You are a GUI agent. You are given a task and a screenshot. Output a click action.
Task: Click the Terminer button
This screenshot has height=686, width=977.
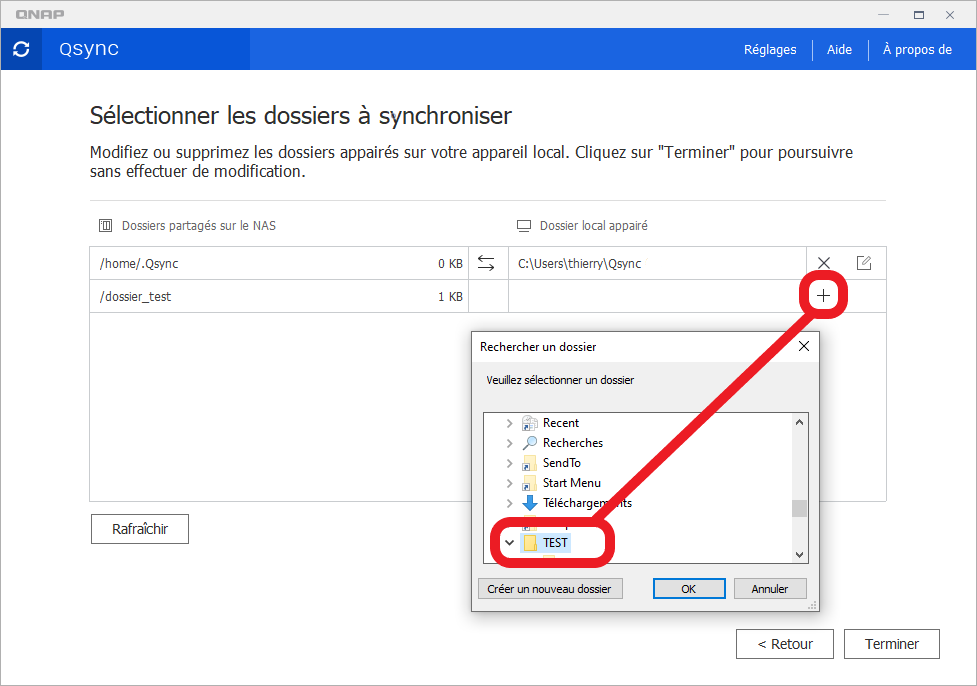891,644
